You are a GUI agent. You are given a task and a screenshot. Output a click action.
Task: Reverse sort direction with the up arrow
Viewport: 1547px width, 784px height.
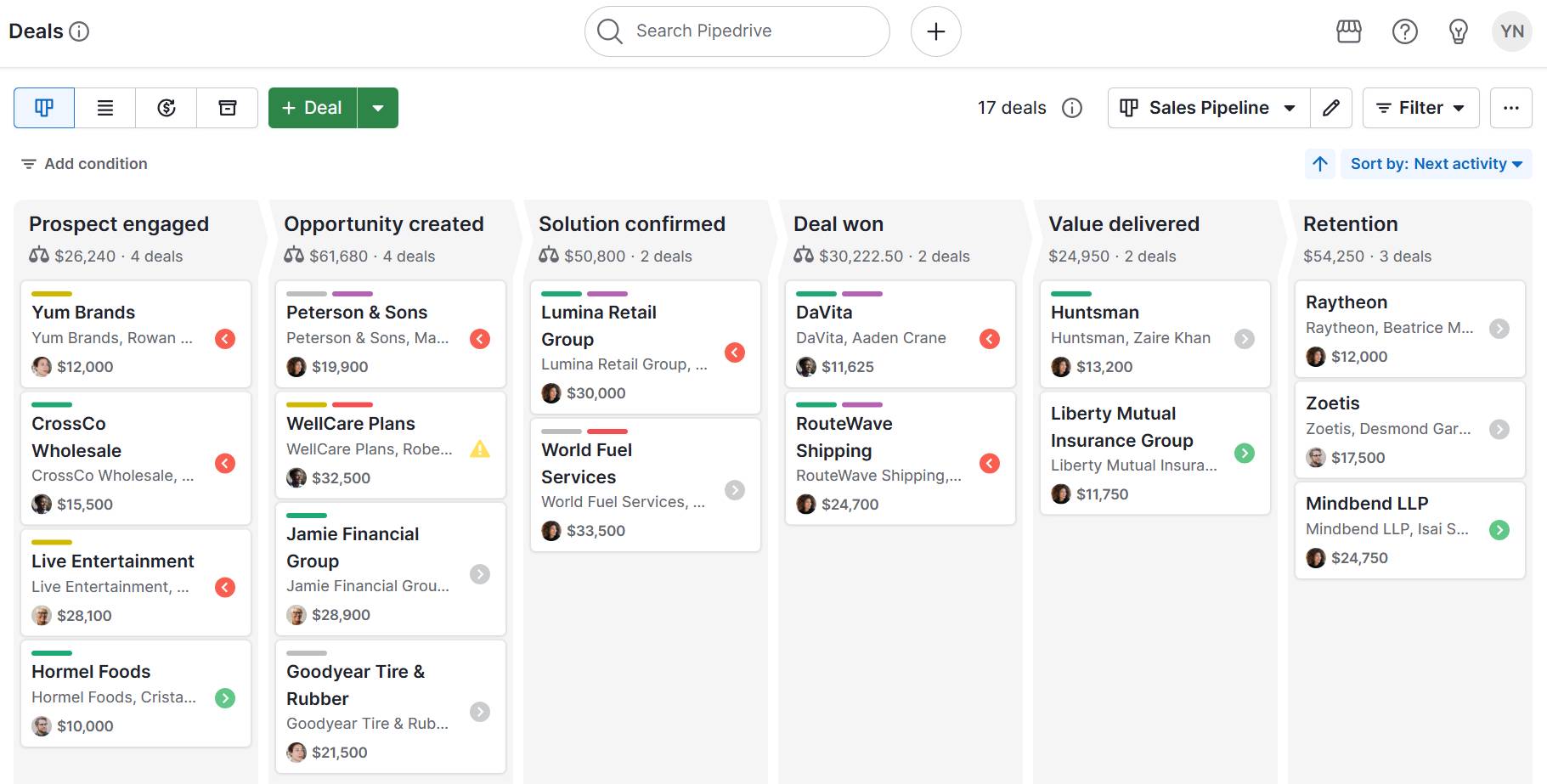(1320, 164)
